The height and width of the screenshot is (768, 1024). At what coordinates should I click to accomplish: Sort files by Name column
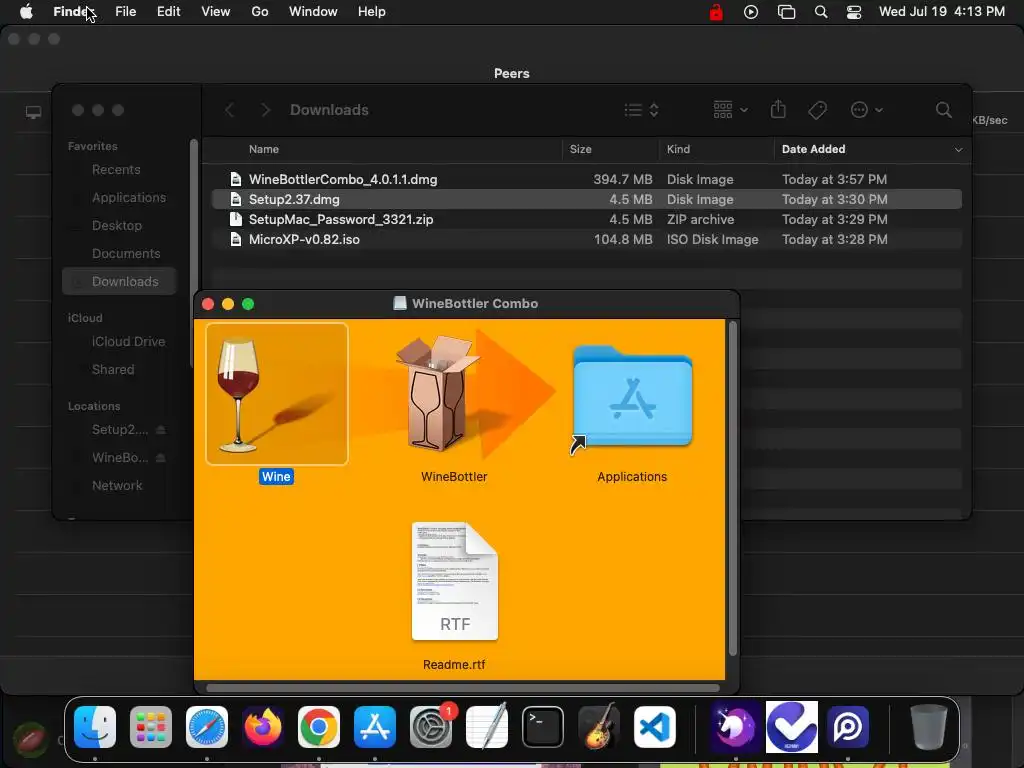pyautogui.click(x=264, y=150)
